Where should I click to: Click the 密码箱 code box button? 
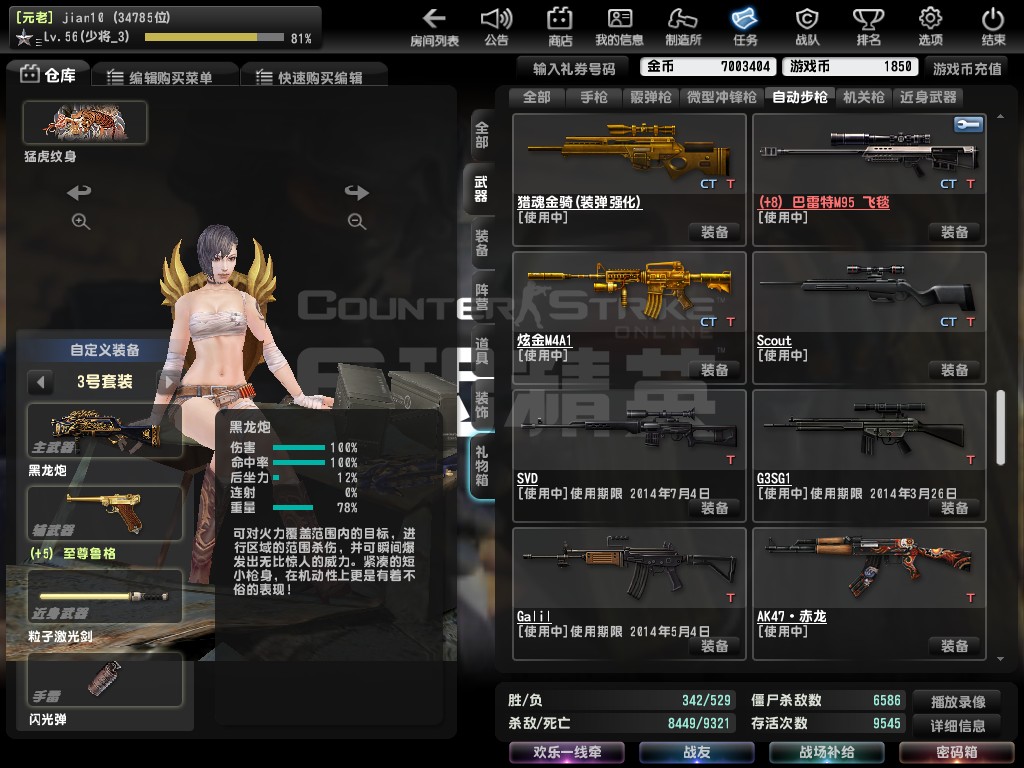tap(957, 752)
